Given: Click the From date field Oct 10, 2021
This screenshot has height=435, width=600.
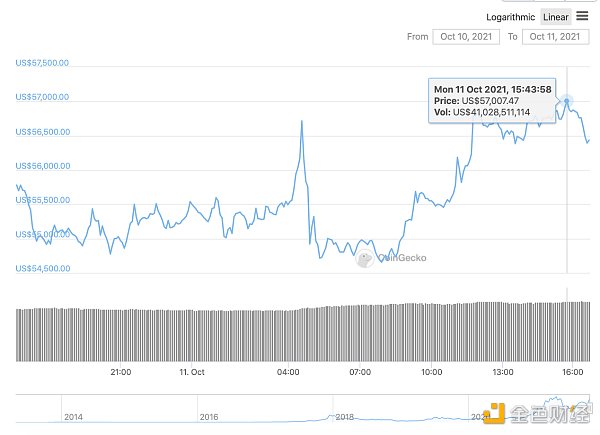Looking at the screenshot, I should [x=464, y=37].
